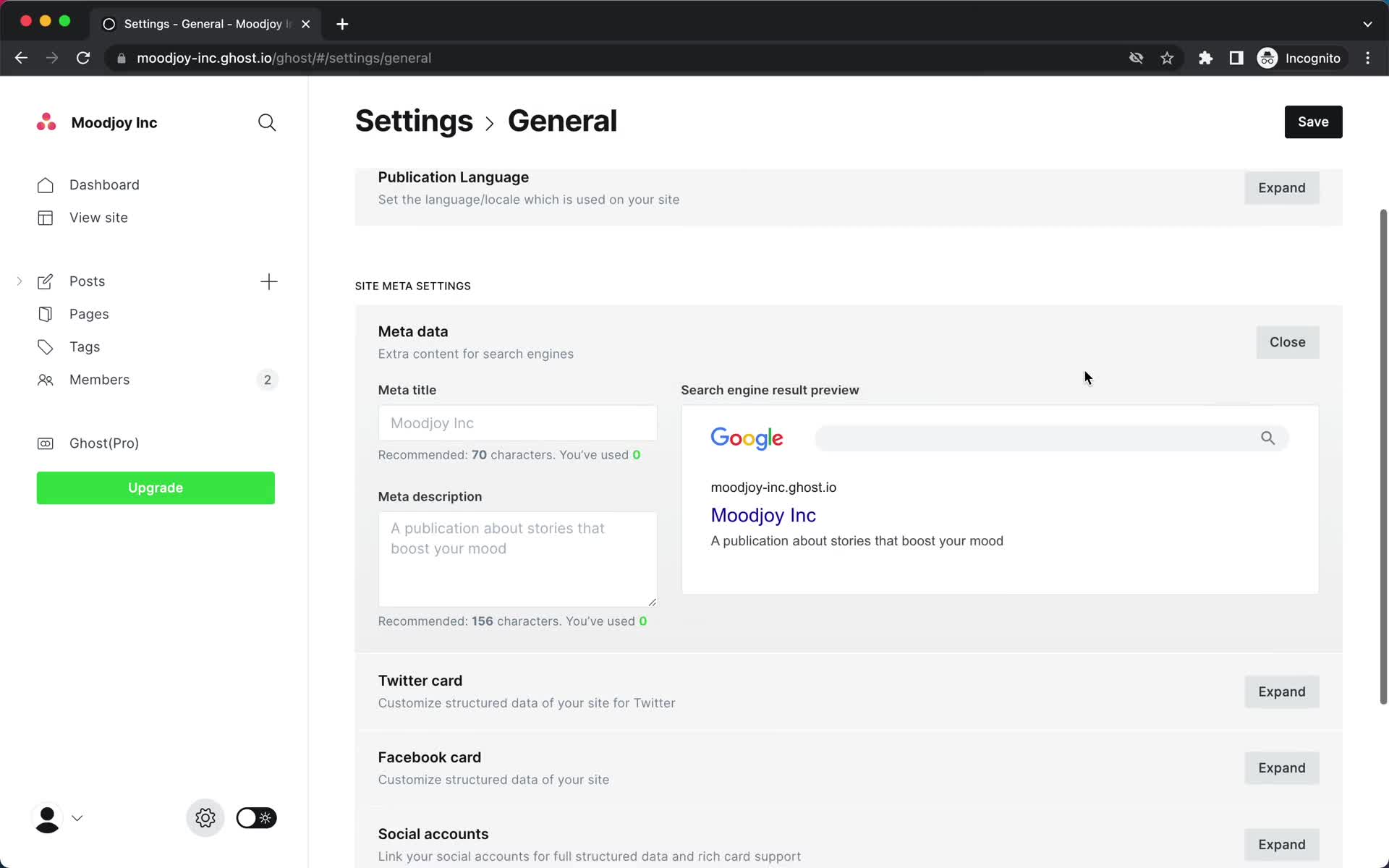Image resolution: width=1389 pixels, height=868 pixels.
Task: Click the user profile icon at bottom left
Action: point(48,818)
